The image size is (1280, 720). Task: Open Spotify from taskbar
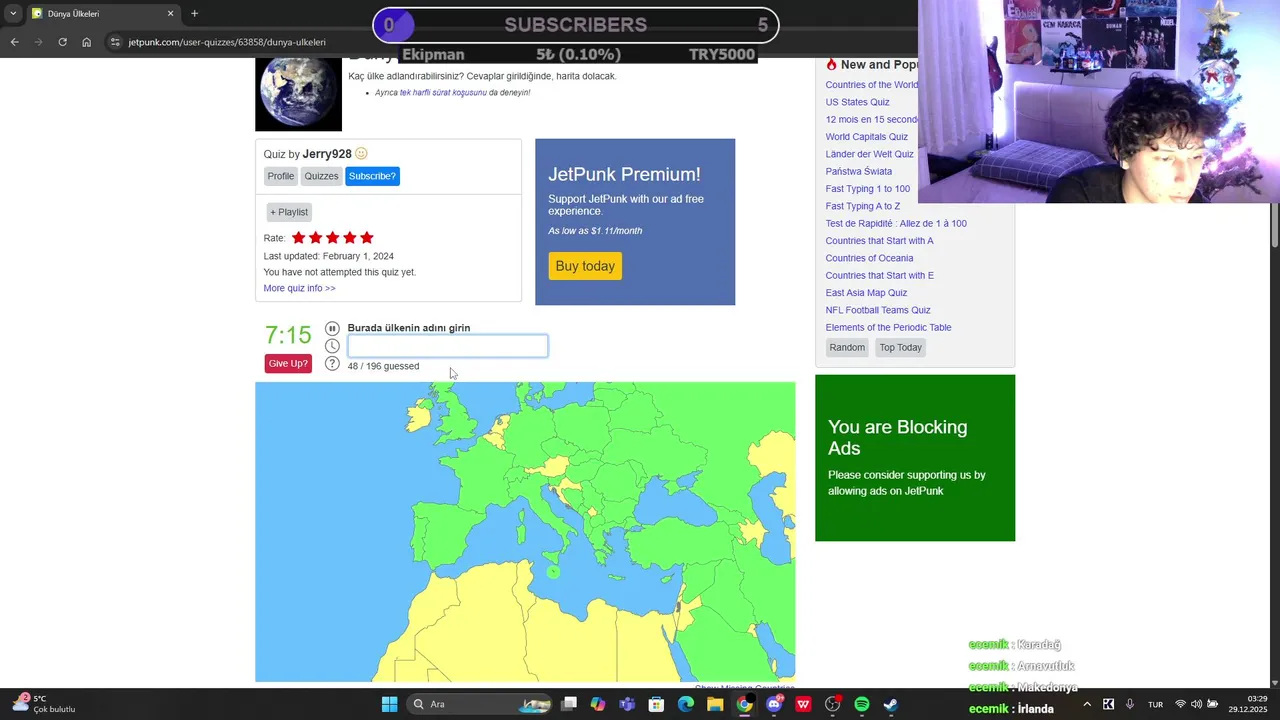pyautogui.click(x=862, y=704)
